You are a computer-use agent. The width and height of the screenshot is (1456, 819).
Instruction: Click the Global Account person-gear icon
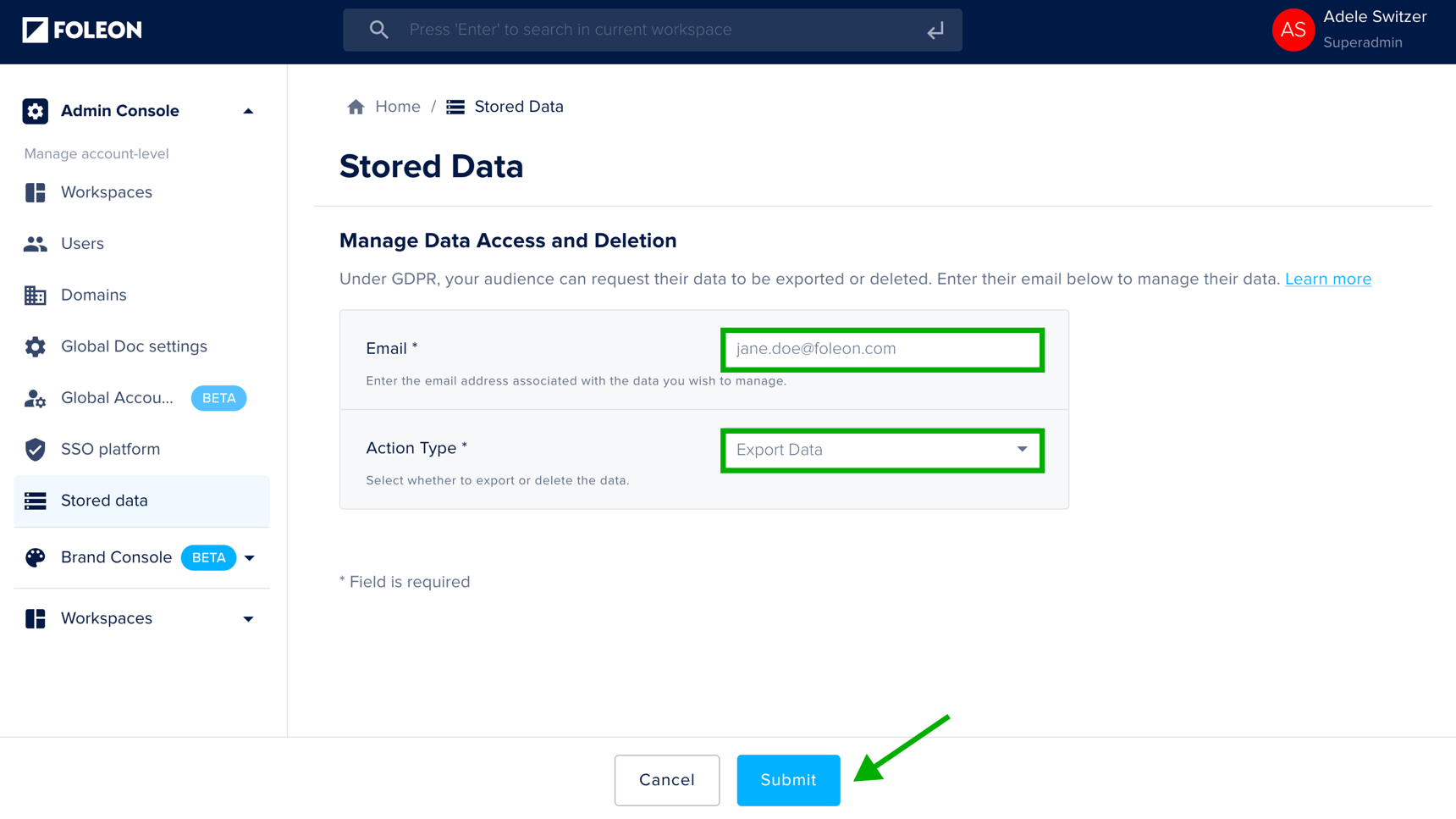[36, 398]
